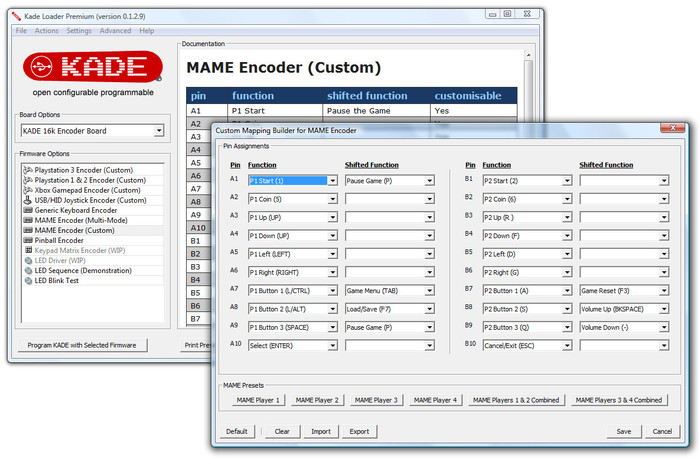Click the MAME Encoder (Multi-Mode) icon
The width and height of the screenshot is (700, 458).
pos(28,221)
